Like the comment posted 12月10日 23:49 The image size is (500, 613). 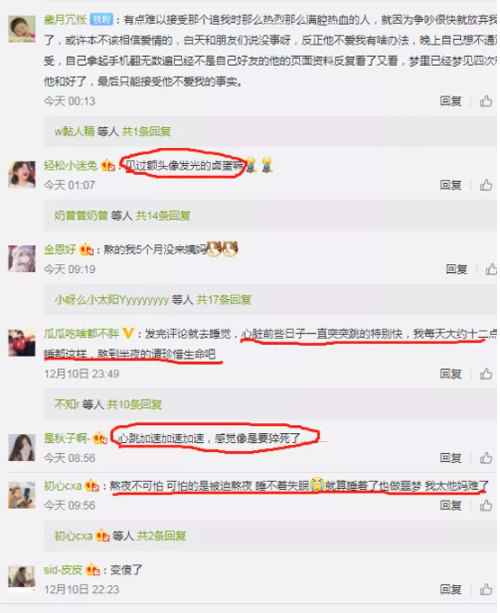click(486, 374)
